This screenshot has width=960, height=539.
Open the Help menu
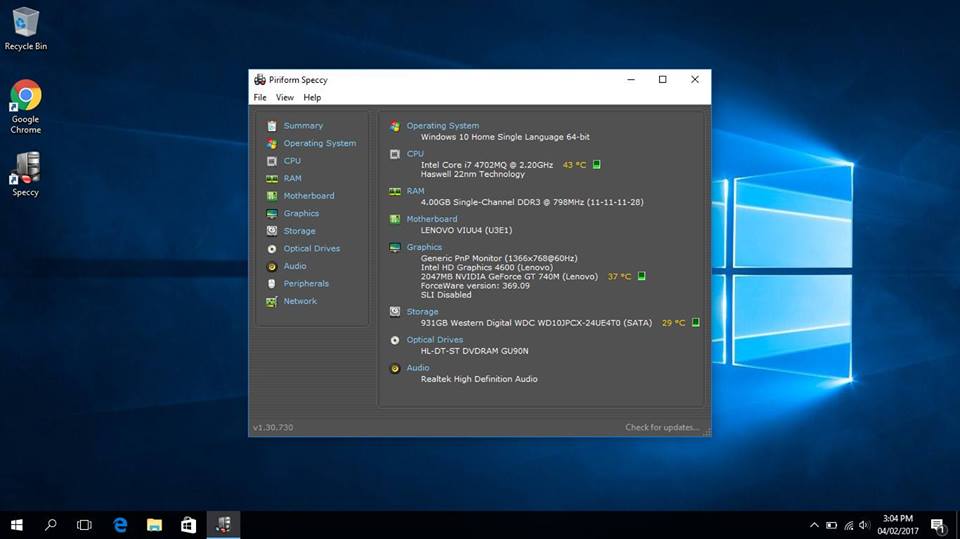(x=312, y=97)
